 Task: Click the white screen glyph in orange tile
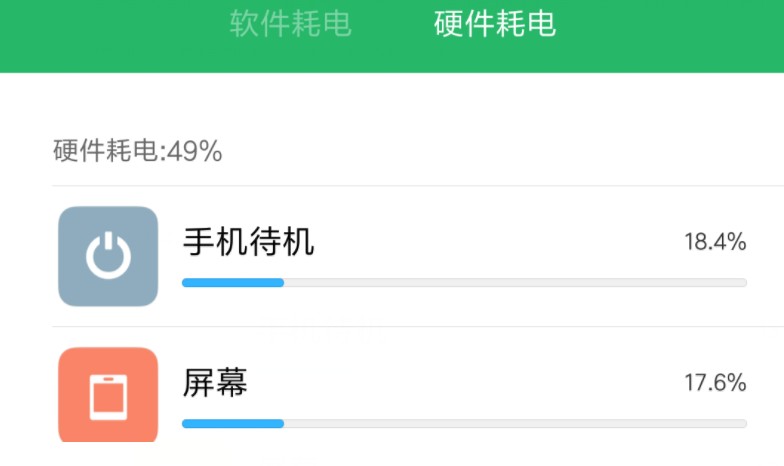pyautogui.click(x=108, y=397)
